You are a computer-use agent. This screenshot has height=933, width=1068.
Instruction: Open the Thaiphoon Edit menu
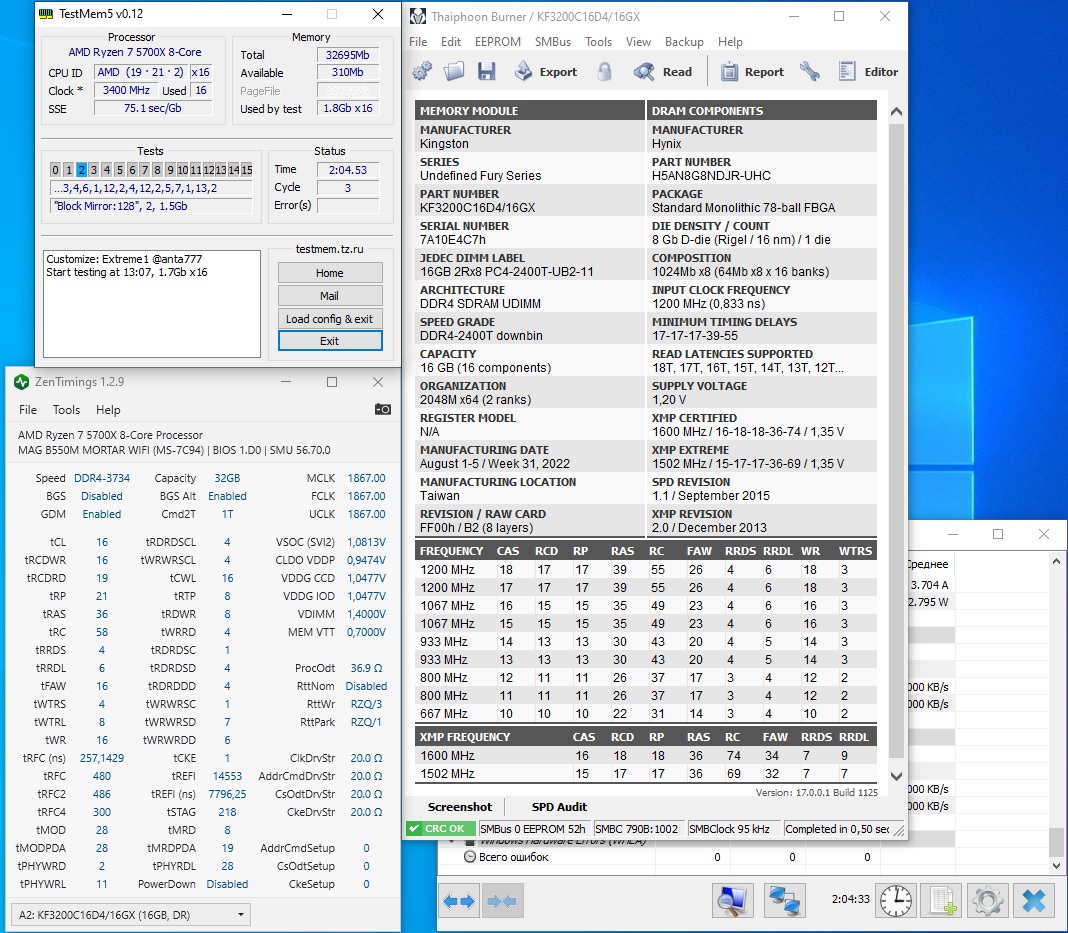pos(451,42)
